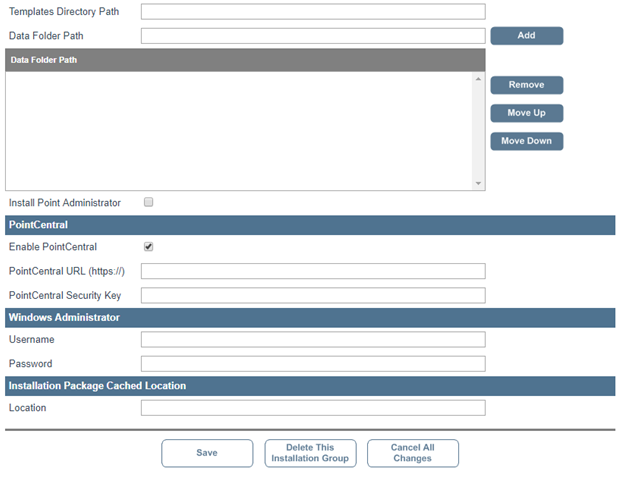623x481 pixels.
Task: Save the installation group settings
Action: [207, 453]
